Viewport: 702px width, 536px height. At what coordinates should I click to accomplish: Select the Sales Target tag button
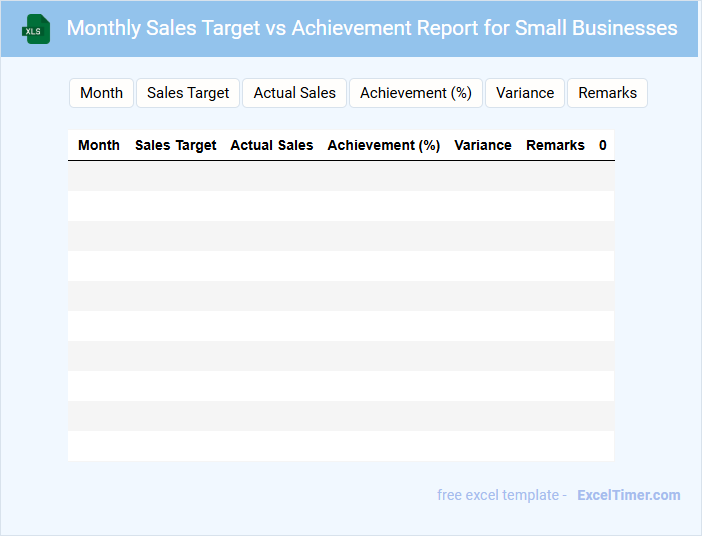(188, 93)
